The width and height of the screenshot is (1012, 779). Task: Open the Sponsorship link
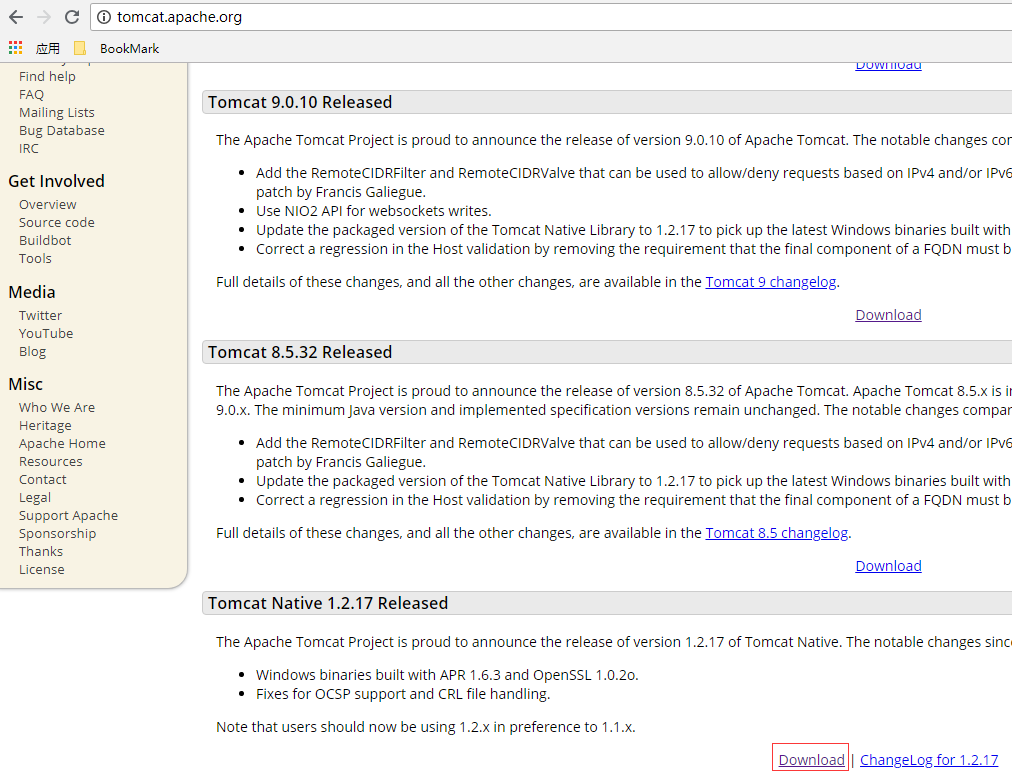pos(57,533)
